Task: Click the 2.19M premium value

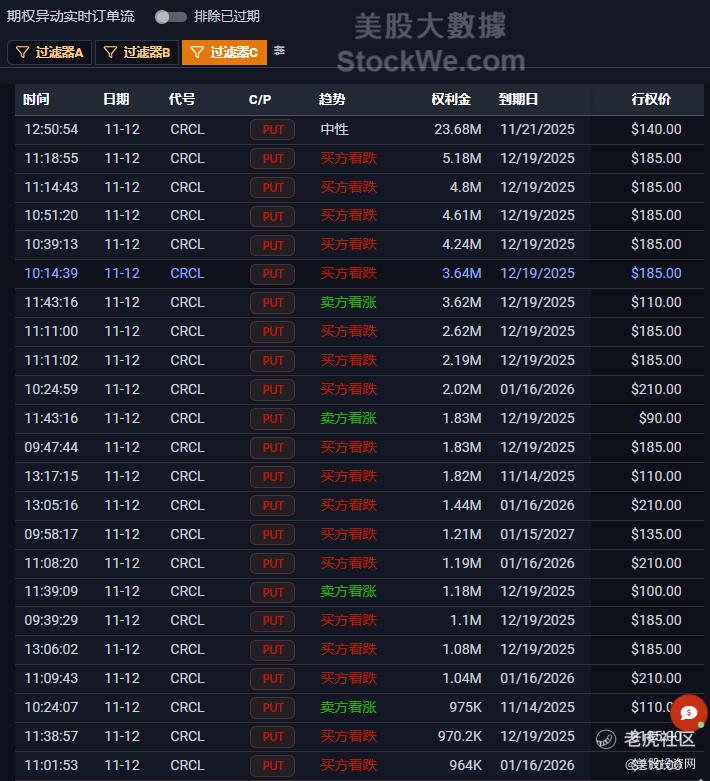Action: click(462, 360)
